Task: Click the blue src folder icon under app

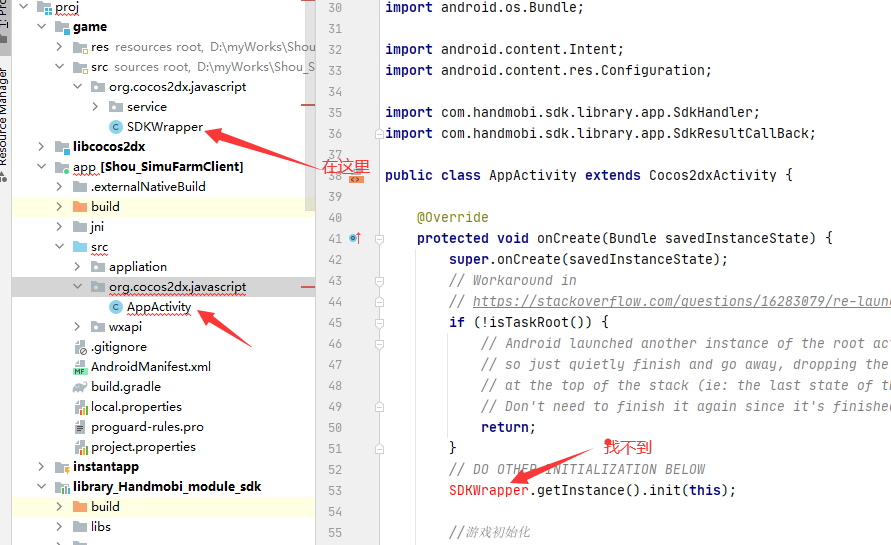Action: 80,247
